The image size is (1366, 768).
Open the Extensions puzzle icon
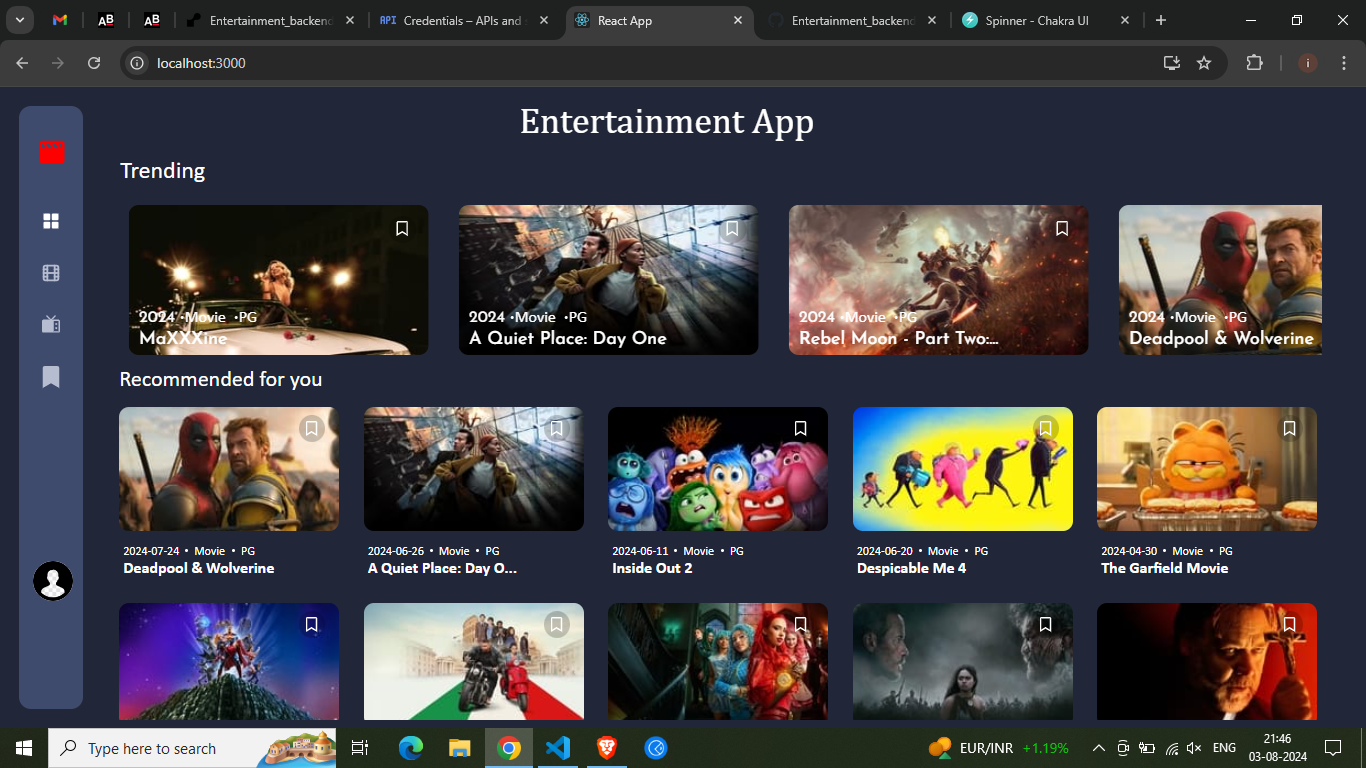click(1254, 63)
